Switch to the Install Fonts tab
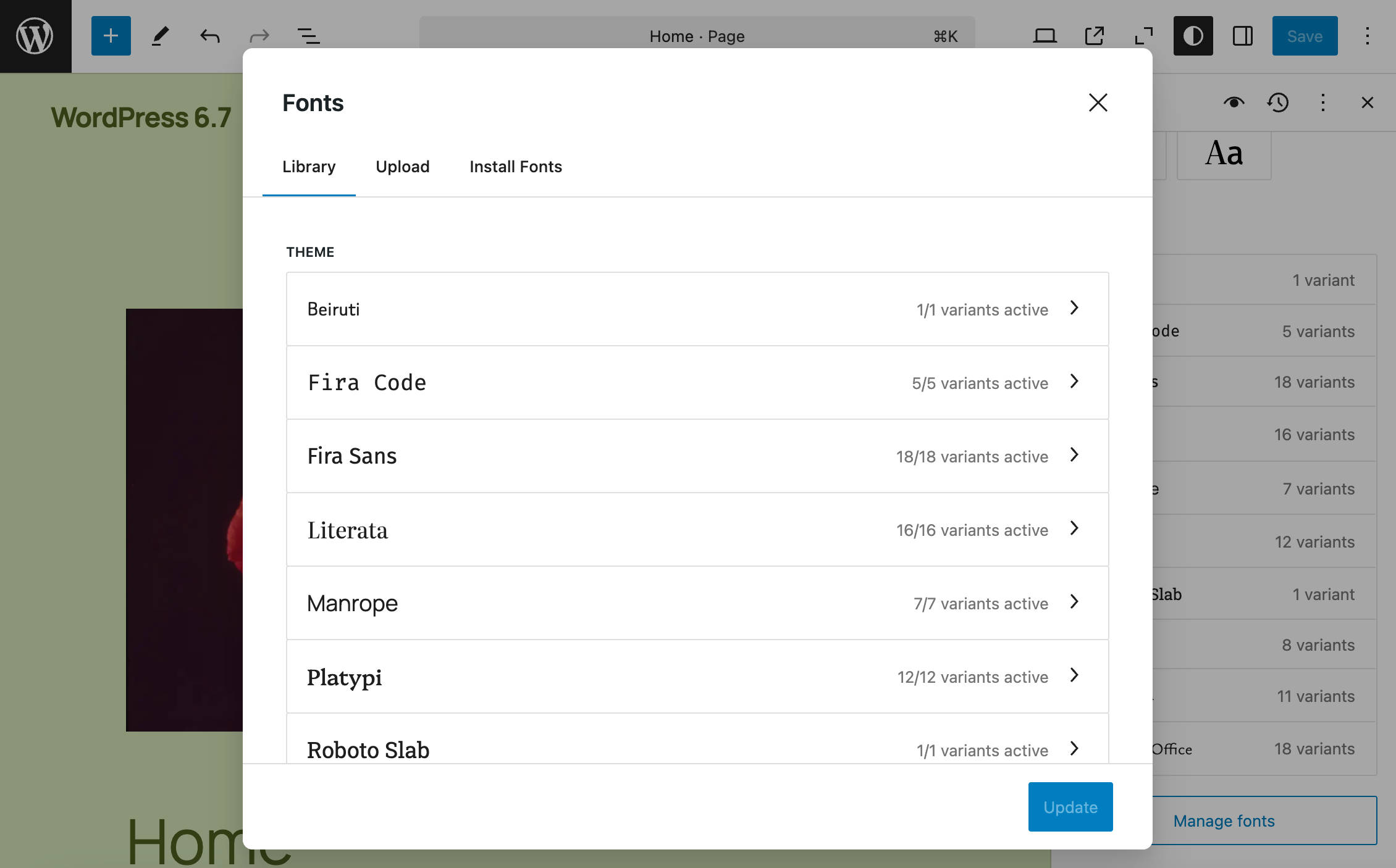The image size is (1396, 868). click(515, 166)
